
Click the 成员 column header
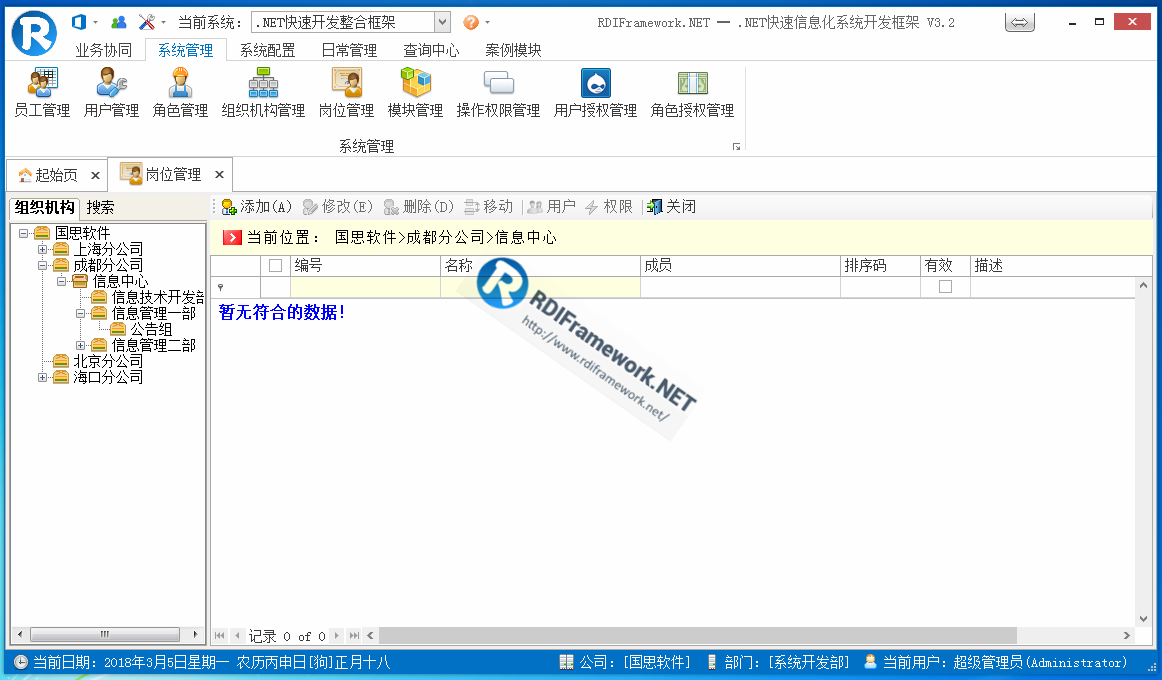(740, 265)
